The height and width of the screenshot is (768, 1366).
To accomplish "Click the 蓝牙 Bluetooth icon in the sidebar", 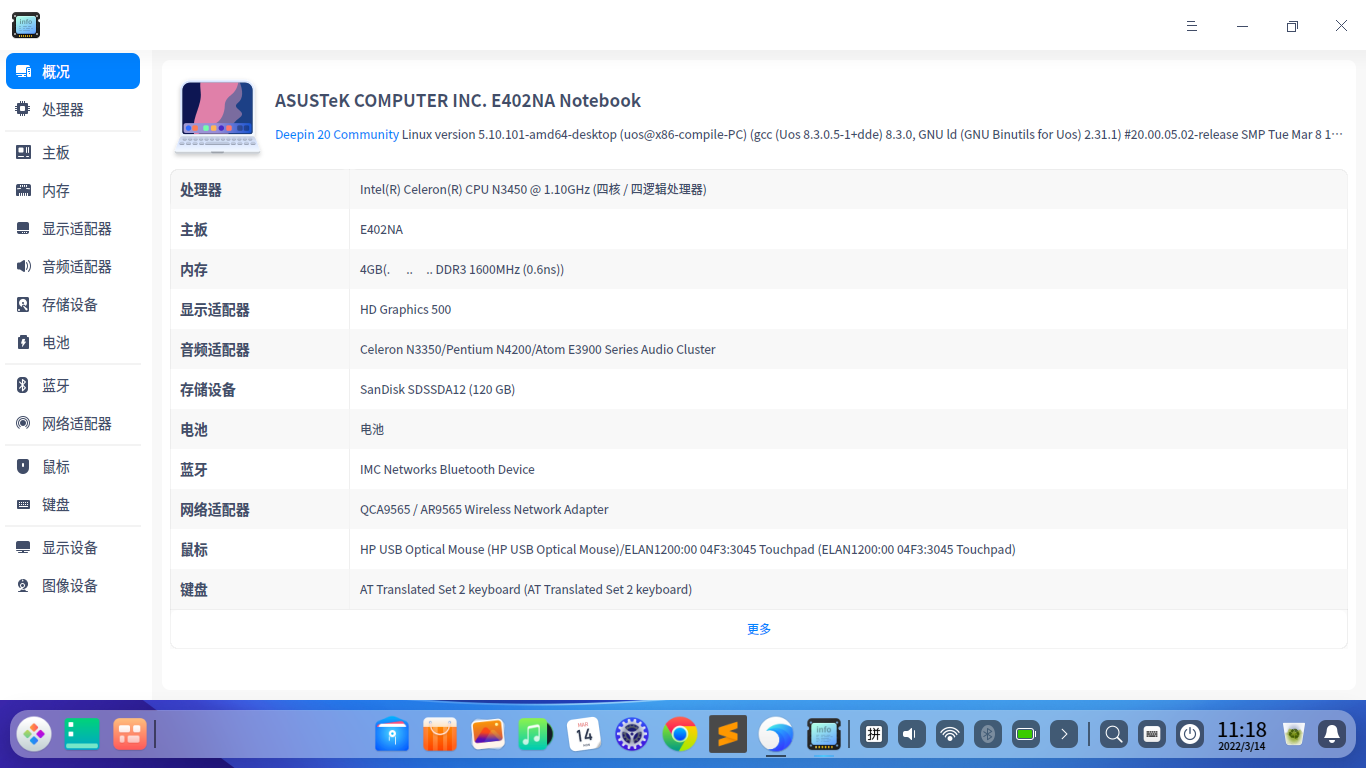I will (23, 385).
